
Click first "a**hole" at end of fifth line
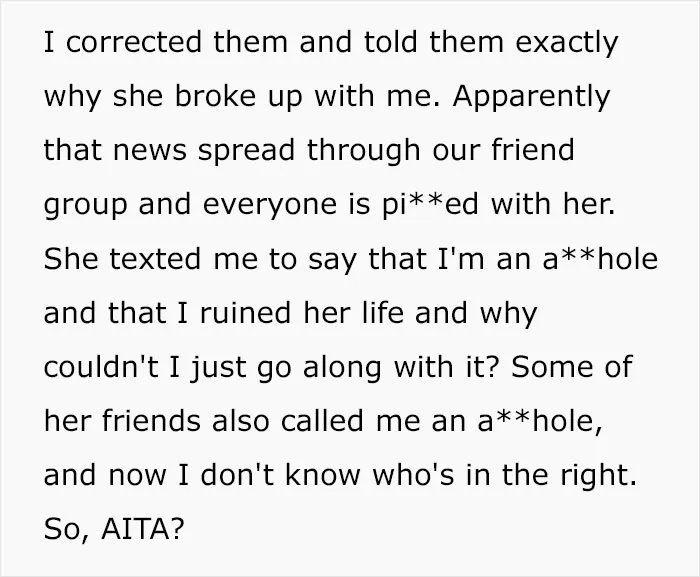600,259
